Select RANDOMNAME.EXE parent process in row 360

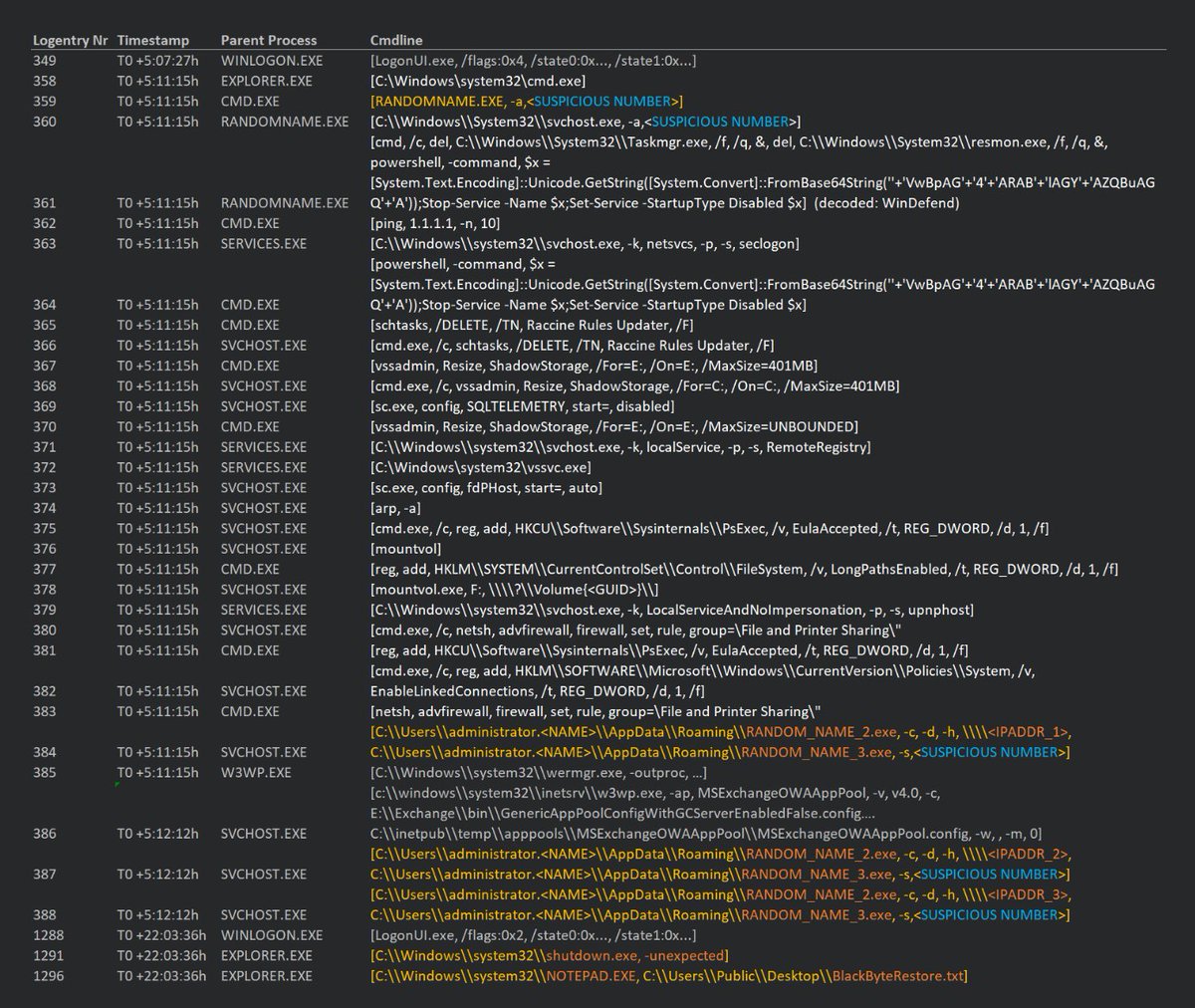285,122
